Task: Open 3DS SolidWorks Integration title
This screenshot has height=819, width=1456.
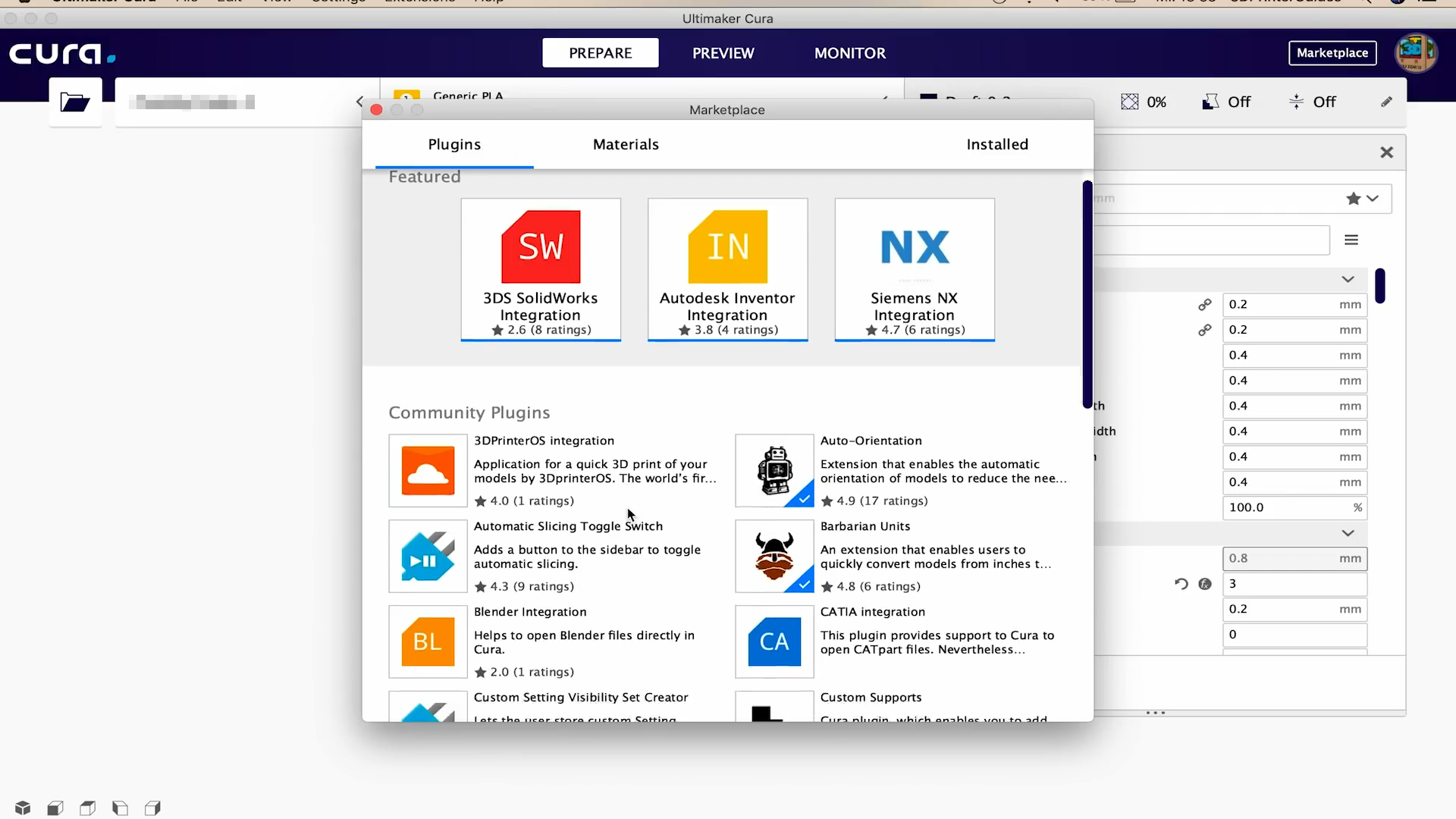Action: pos(541,306)
